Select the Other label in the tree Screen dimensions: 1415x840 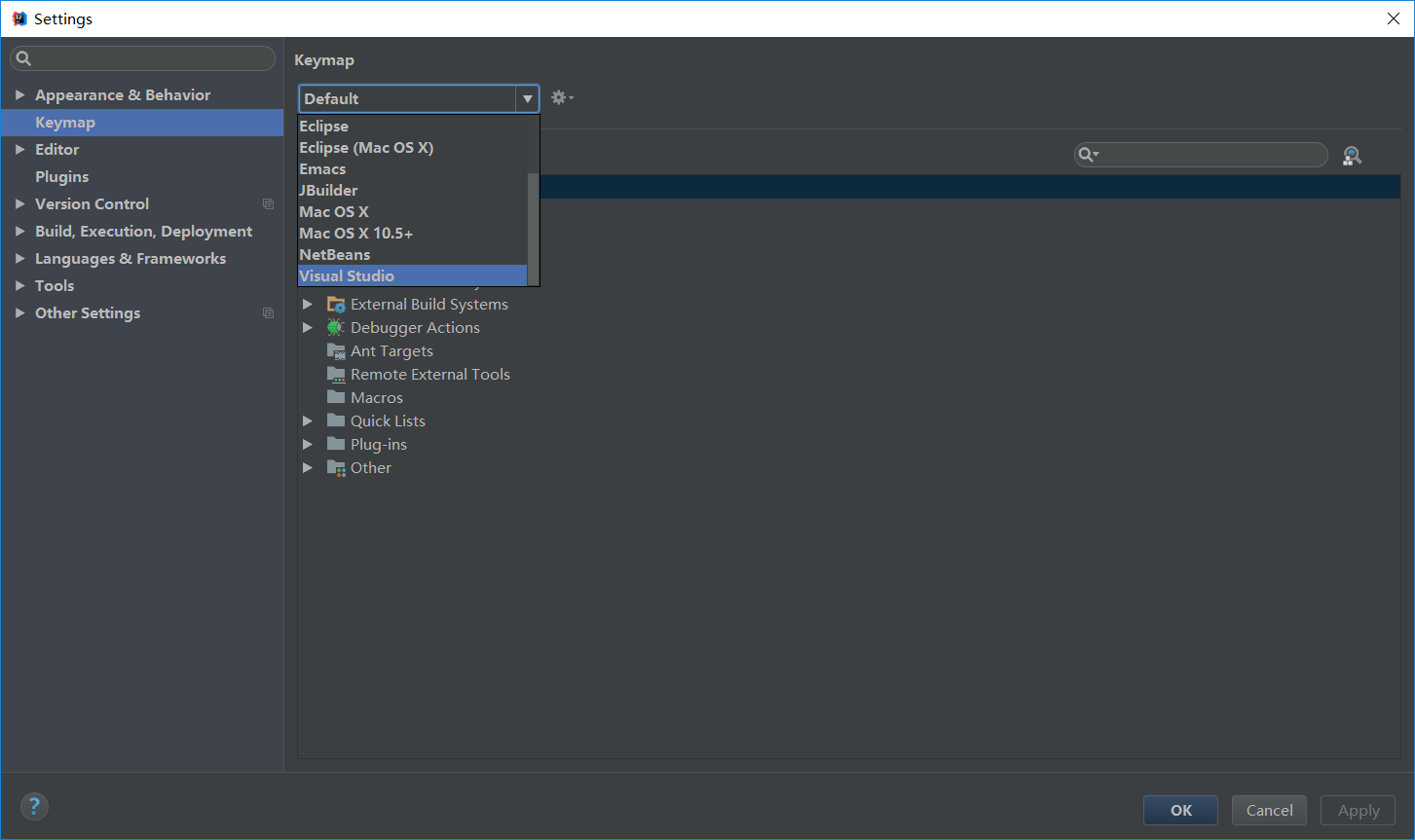(371, 468)
